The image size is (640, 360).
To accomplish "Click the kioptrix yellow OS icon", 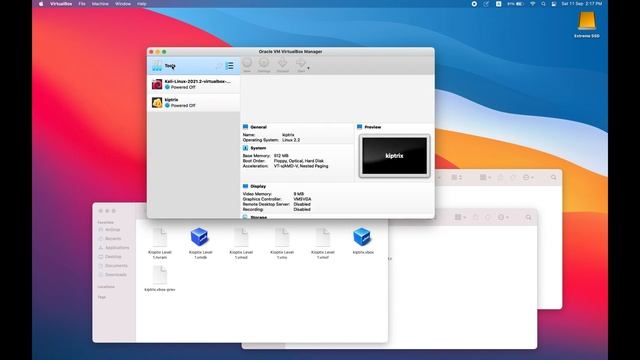I will pos(157,102).
